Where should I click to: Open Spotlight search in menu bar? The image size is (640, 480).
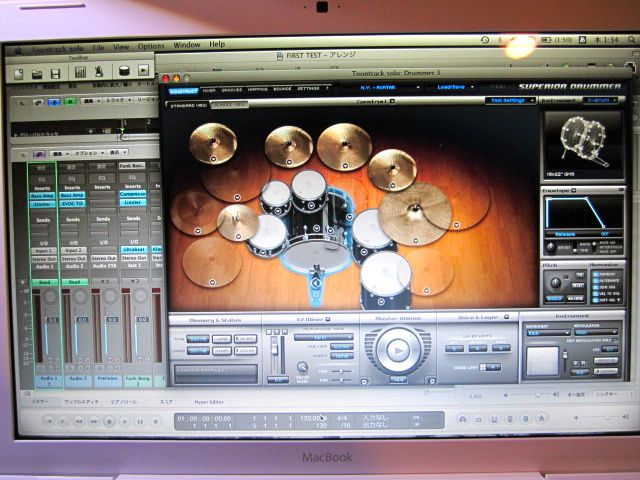[x=632, y=40]
